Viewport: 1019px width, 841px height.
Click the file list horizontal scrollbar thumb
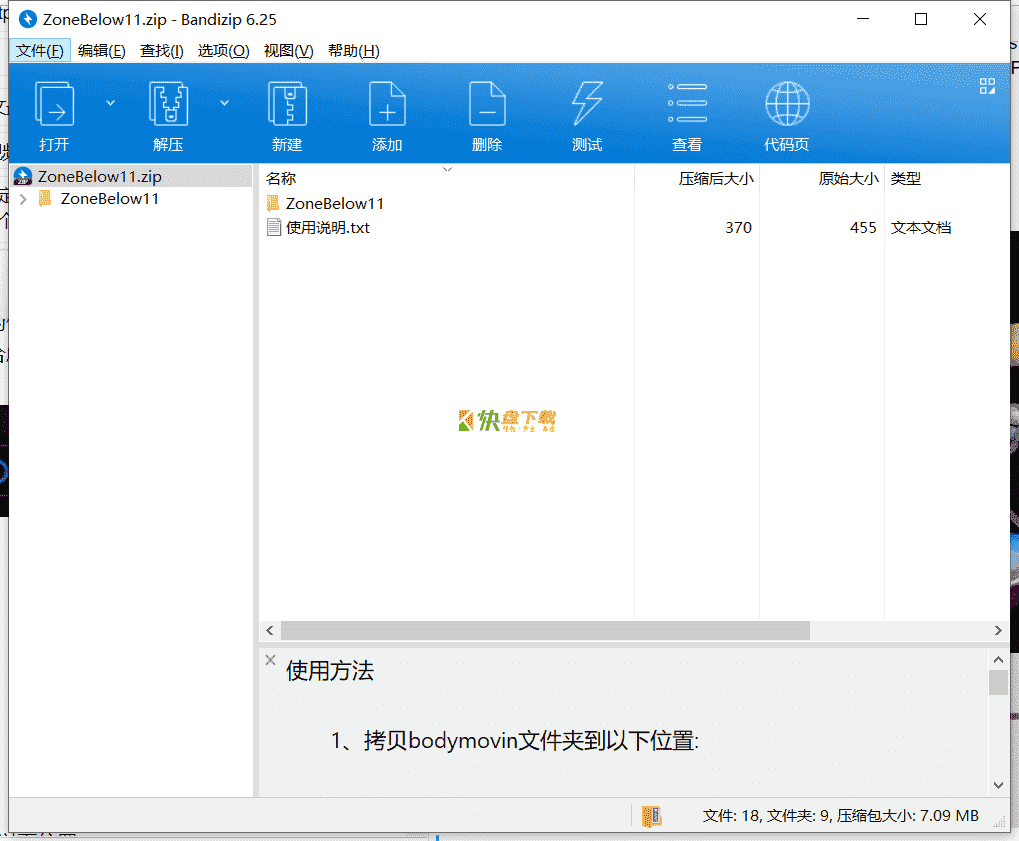click(545, 630)
